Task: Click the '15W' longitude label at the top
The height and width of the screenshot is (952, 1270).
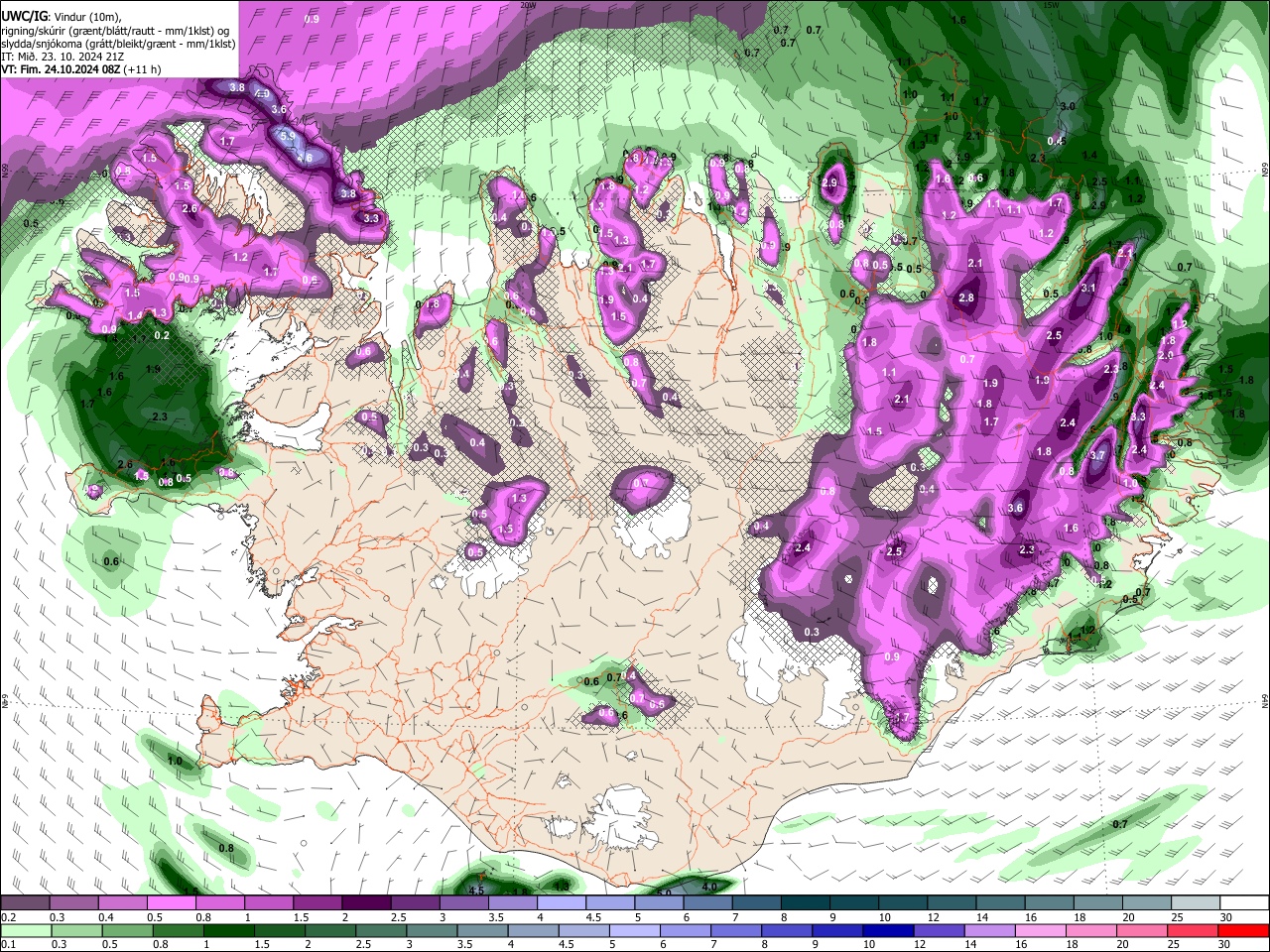Action: 1051,5
